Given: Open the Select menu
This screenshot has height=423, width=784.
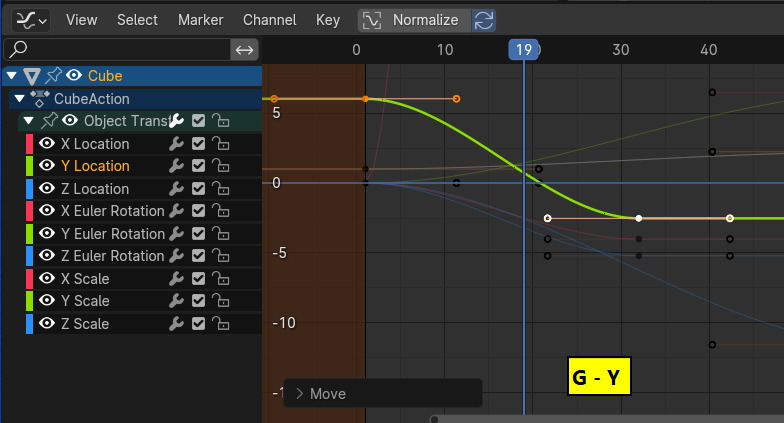Looking at the screenshot, I should coord(137,20).
